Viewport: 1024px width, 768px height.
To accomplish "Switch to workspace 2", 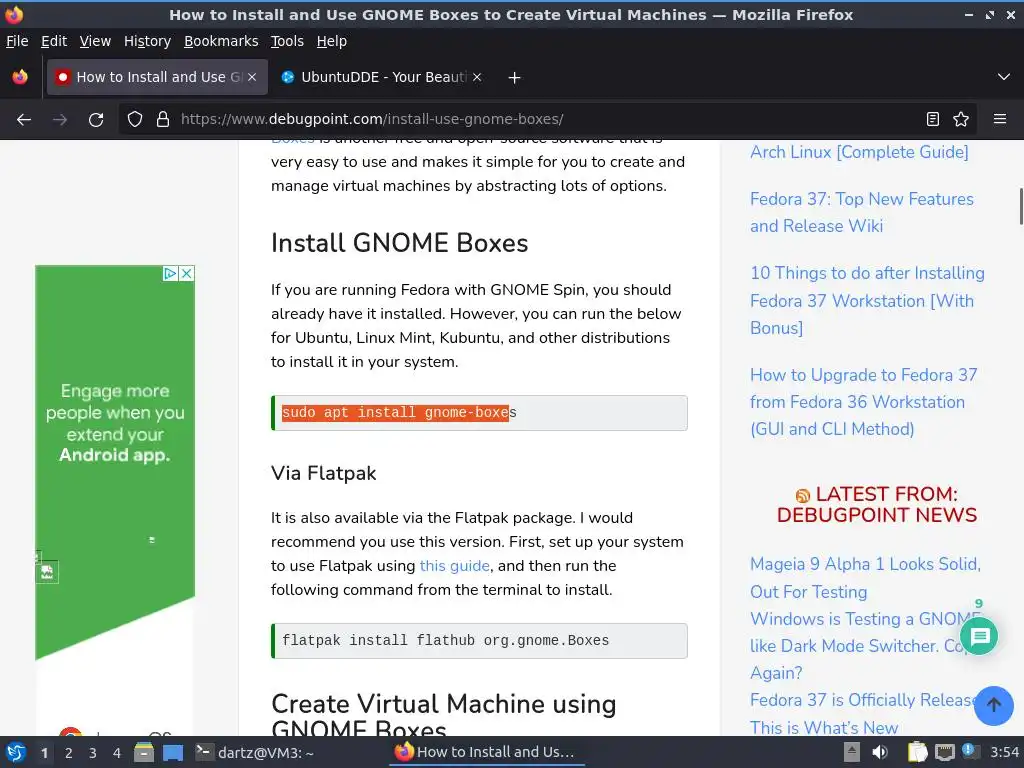I will tap(69, 753).
